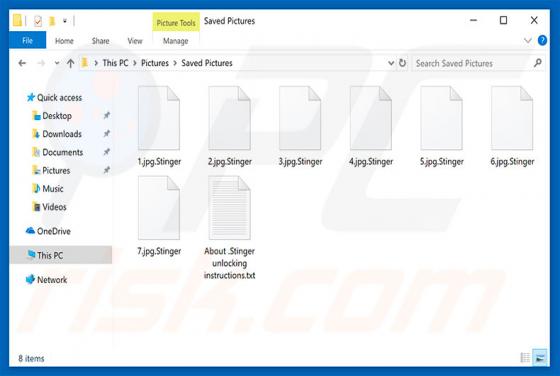The width and height of the screenshot is (560, 376).
Task: Click New folder icon in quick access toolbar
Action: [x=52, y=21]
